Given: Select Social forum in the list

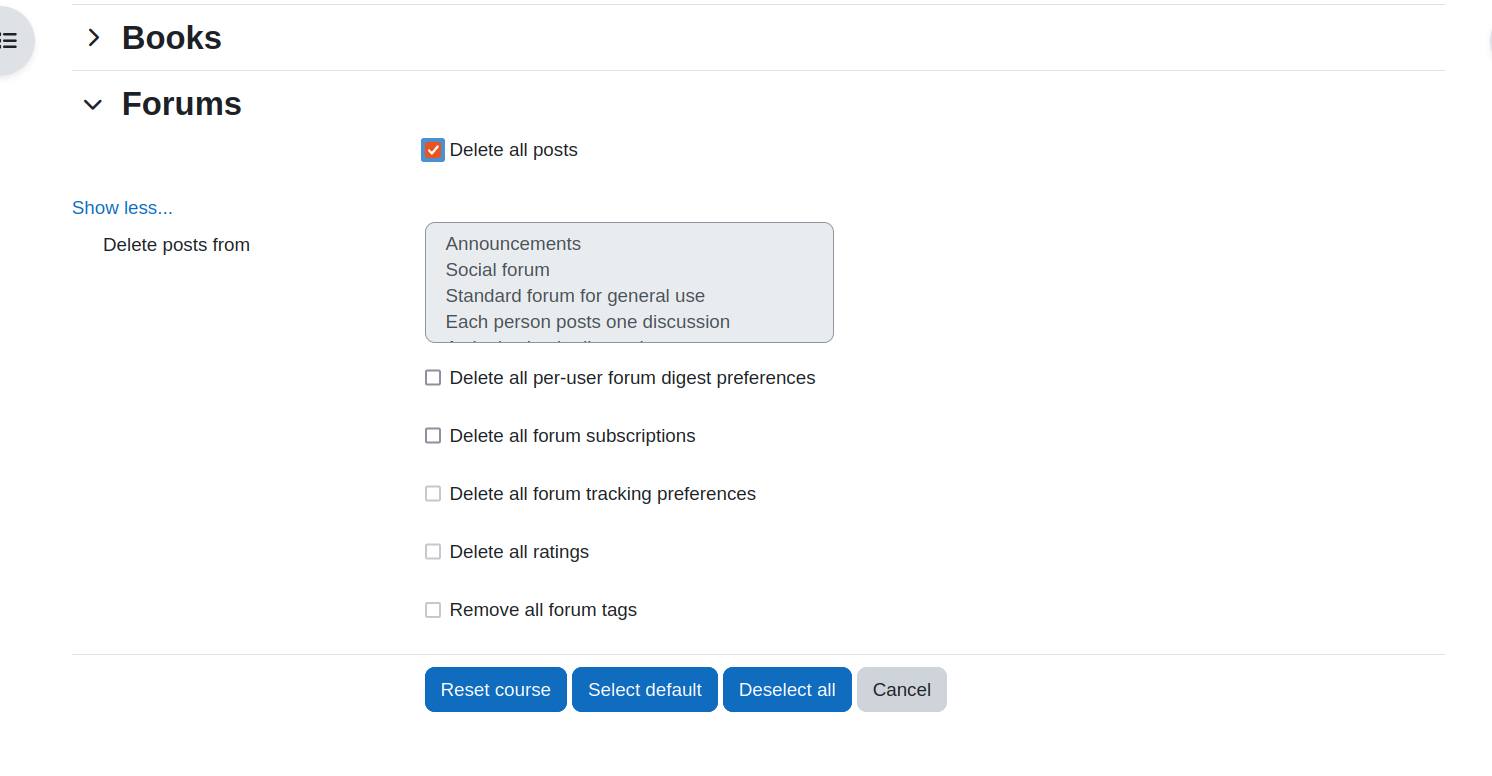Looking at the screenshot, I should coord(498,270).
